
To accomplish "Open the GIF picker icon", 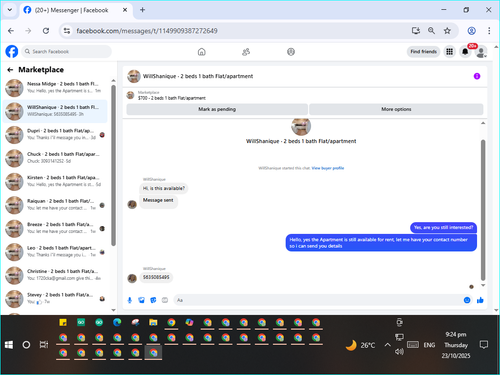I will (x=165, y=300).
